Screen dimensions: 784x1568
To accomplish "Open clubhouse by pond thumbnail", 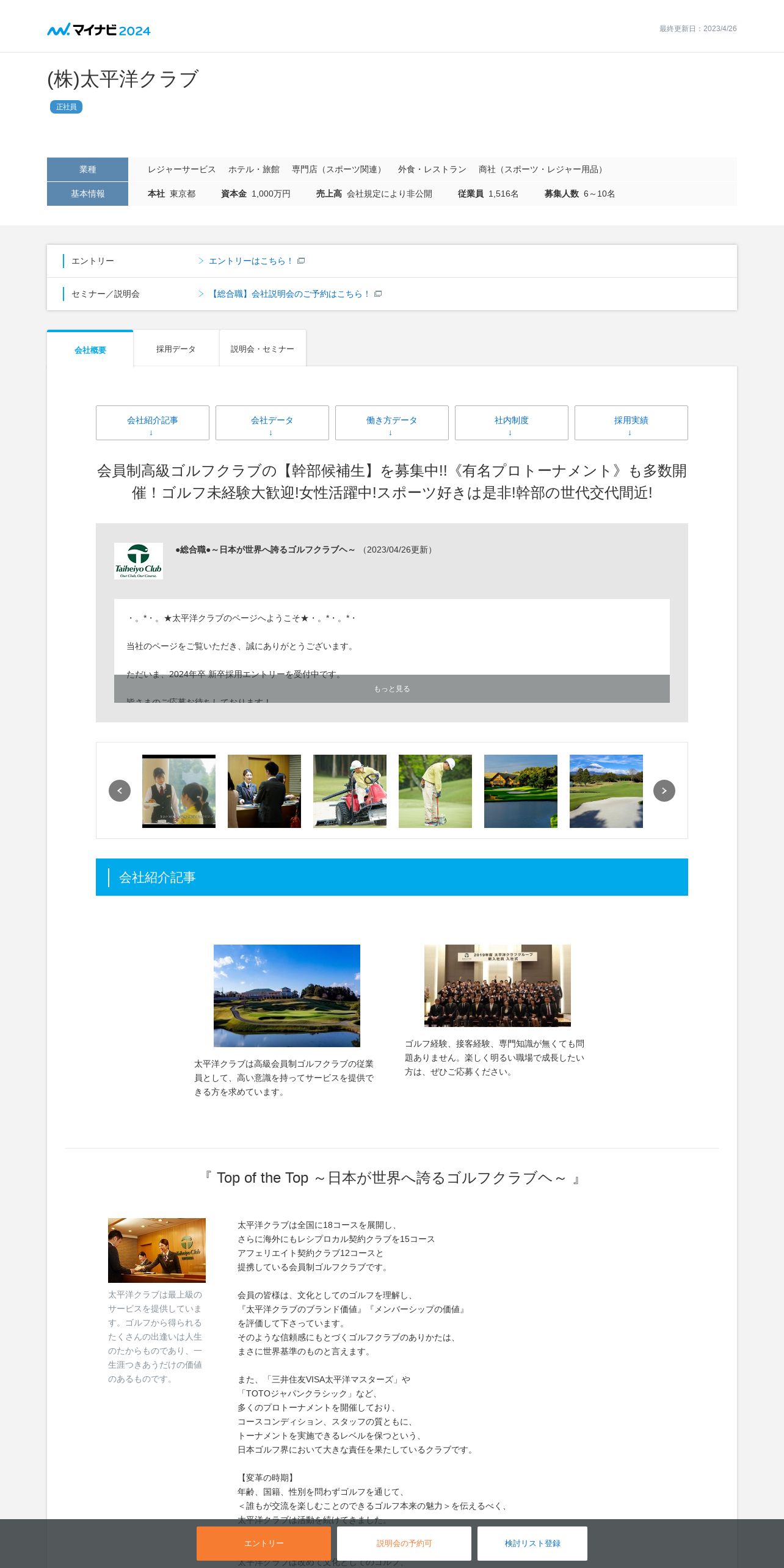I will [521, 791].
